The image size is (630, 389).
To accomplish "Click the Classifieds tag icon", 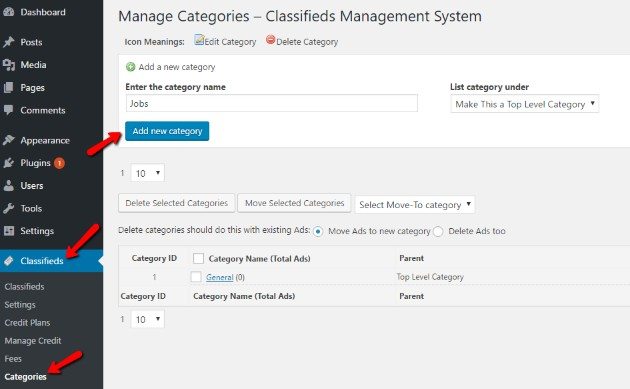I will click(x=8, y=261).
